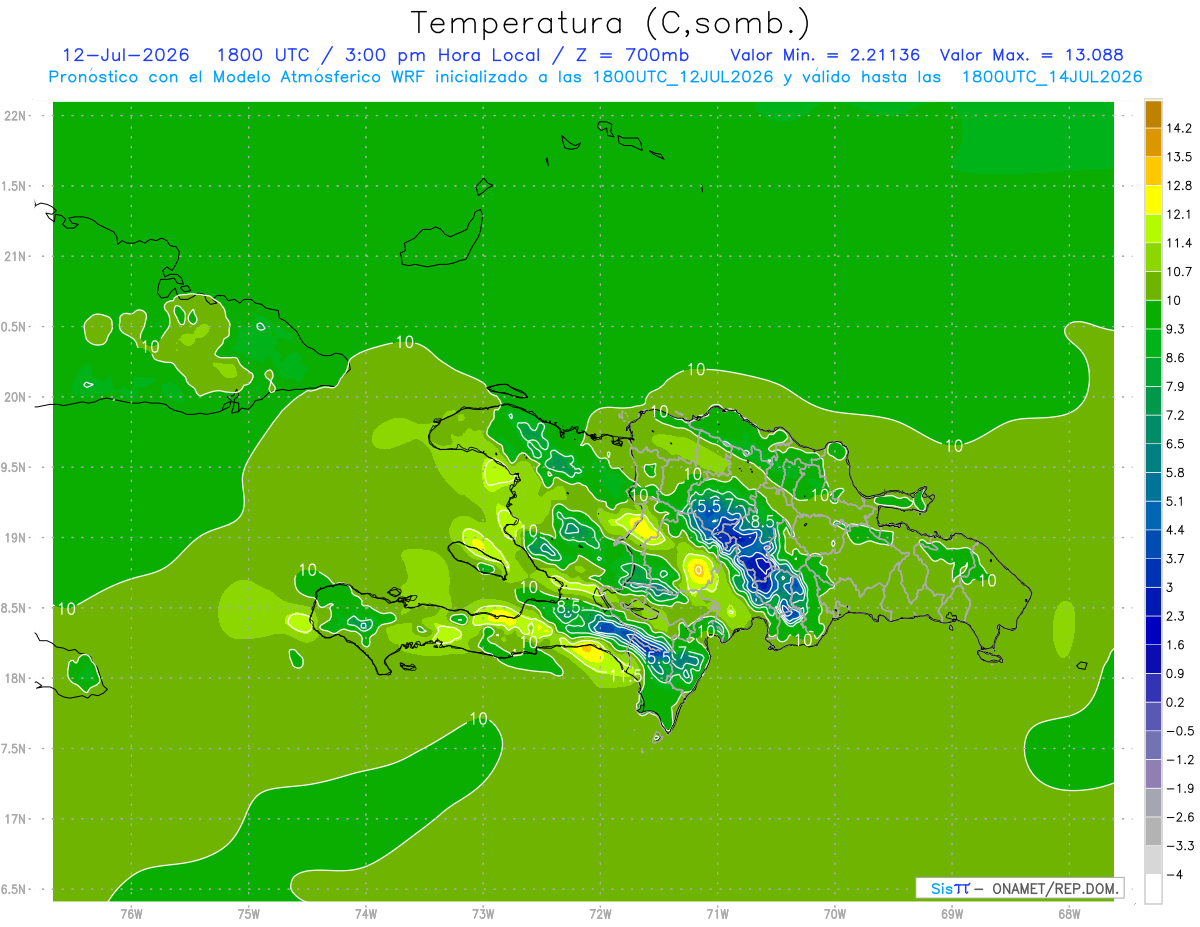Click the "11.5" contour label on the map
The image size is (1200, 927).
[625, 677]
